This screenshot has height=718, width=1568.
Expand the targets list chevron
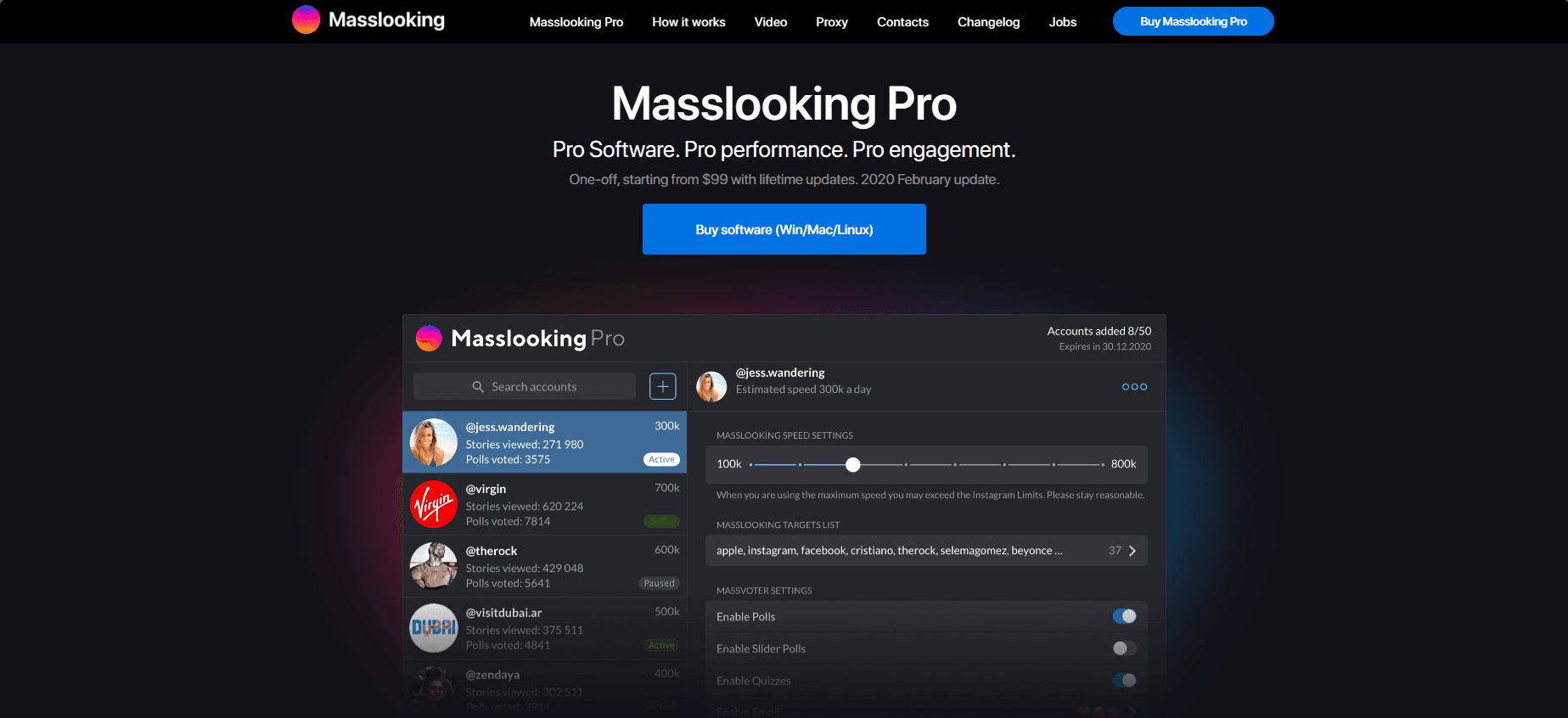1132,551
